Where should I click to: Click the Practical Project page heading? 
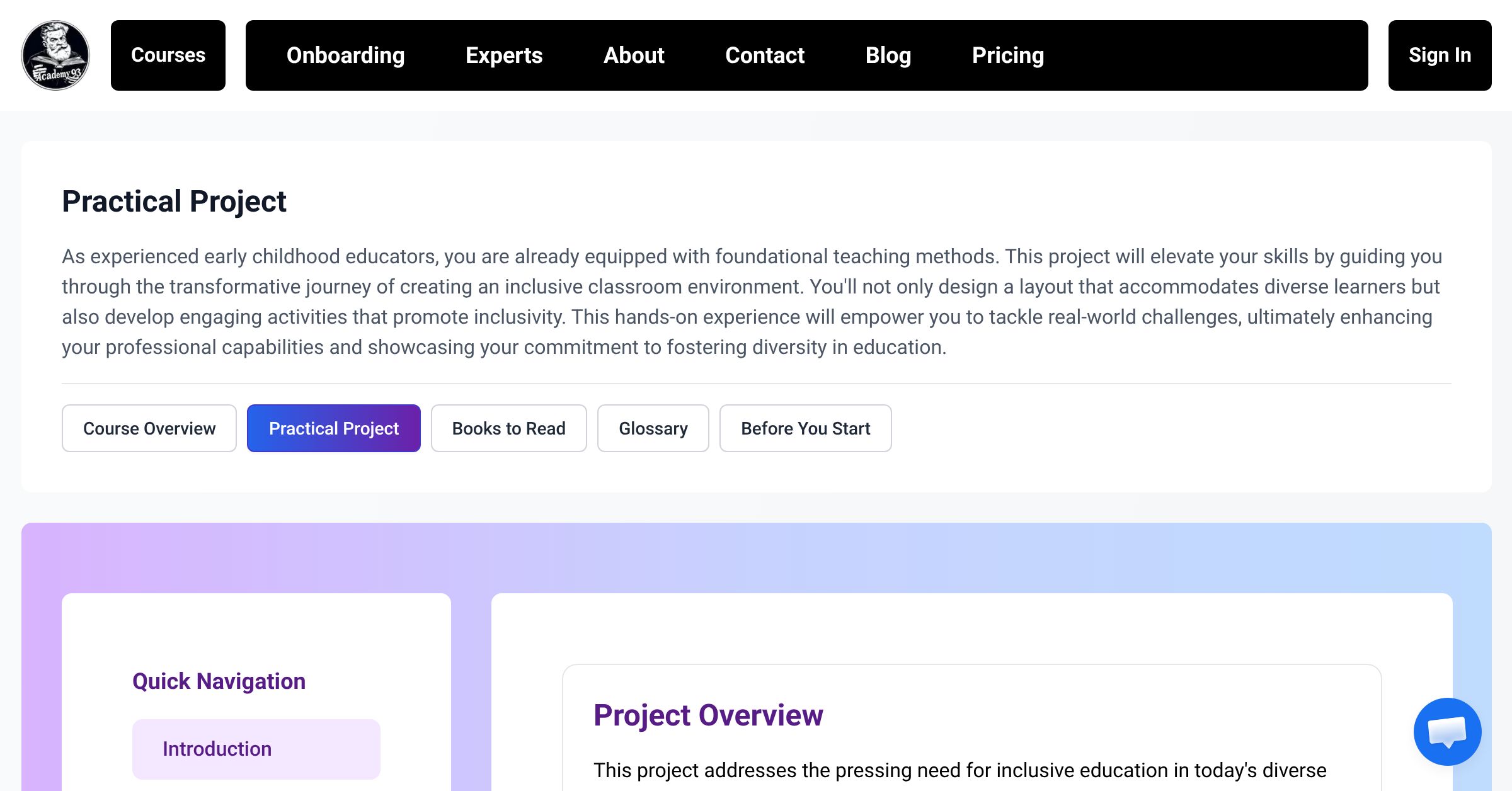pos(174,202)
